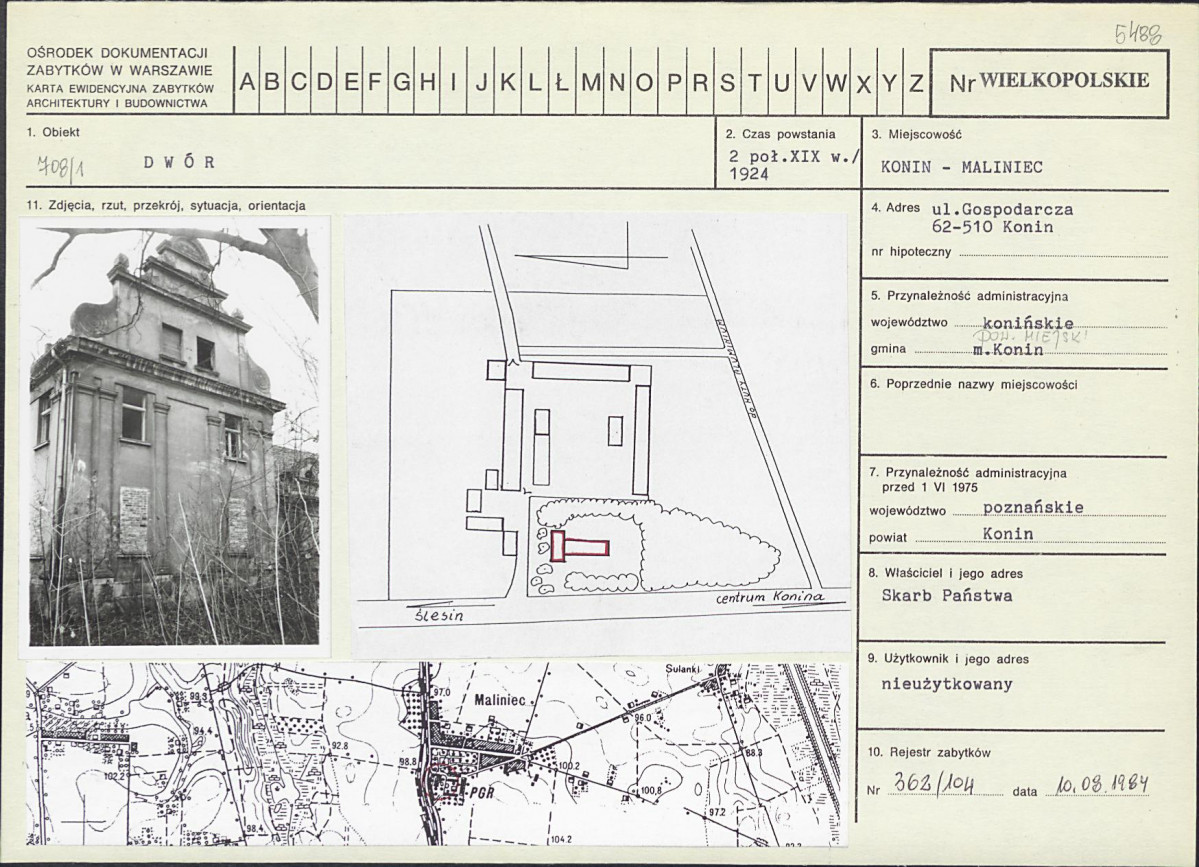The width and height of the screenshot is (1199, 867).
Task: Click 'Konin' powiat value
Action: (x=1008, y=534)
